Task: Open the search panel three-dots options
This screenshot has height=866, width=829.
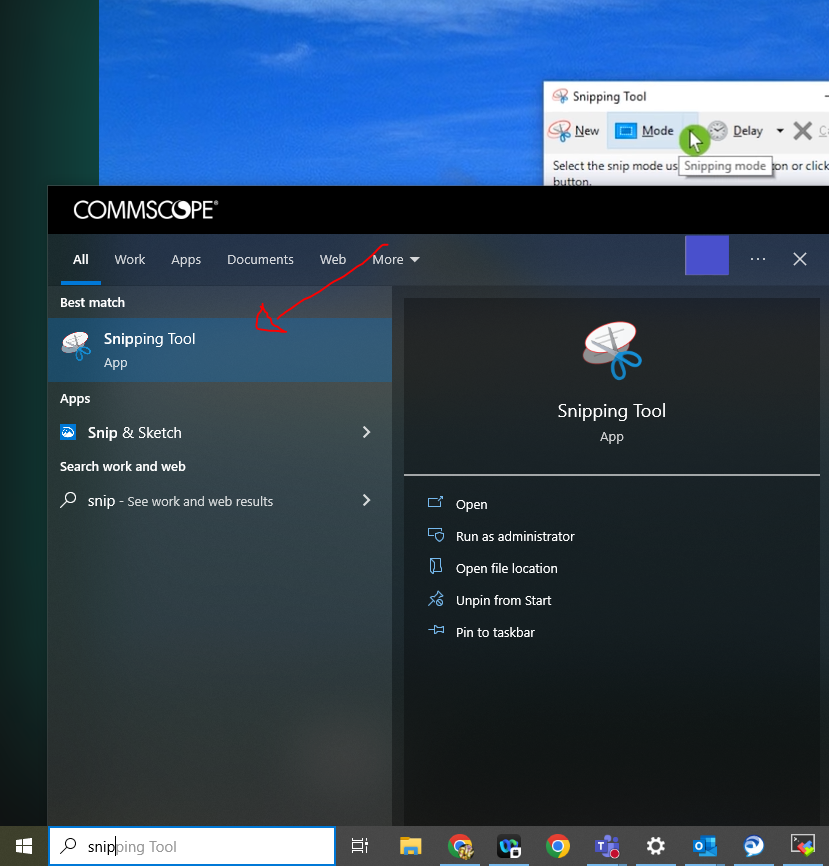Action: 757,260
